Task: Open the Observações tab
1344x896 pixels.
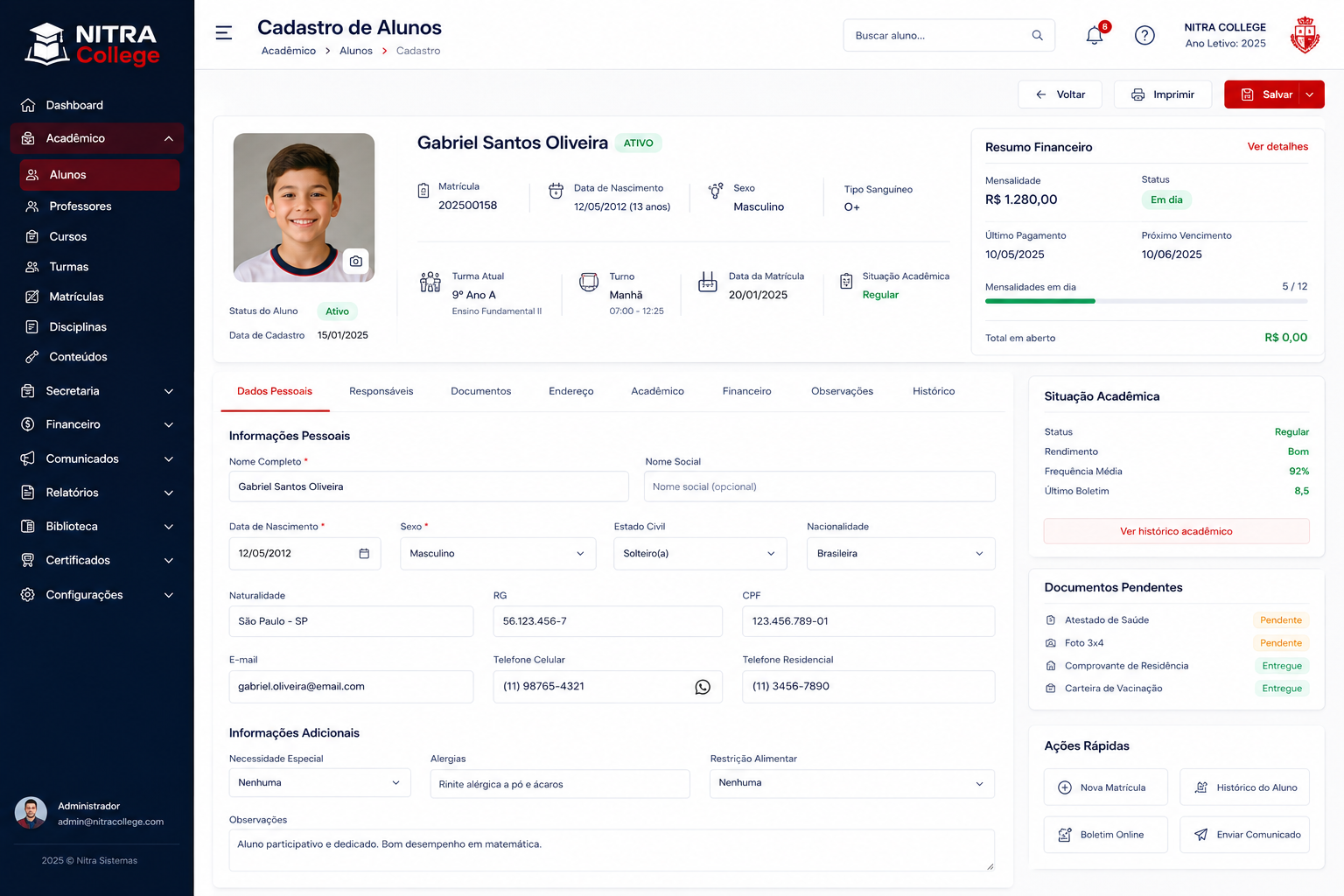Action: coord(843,392)
